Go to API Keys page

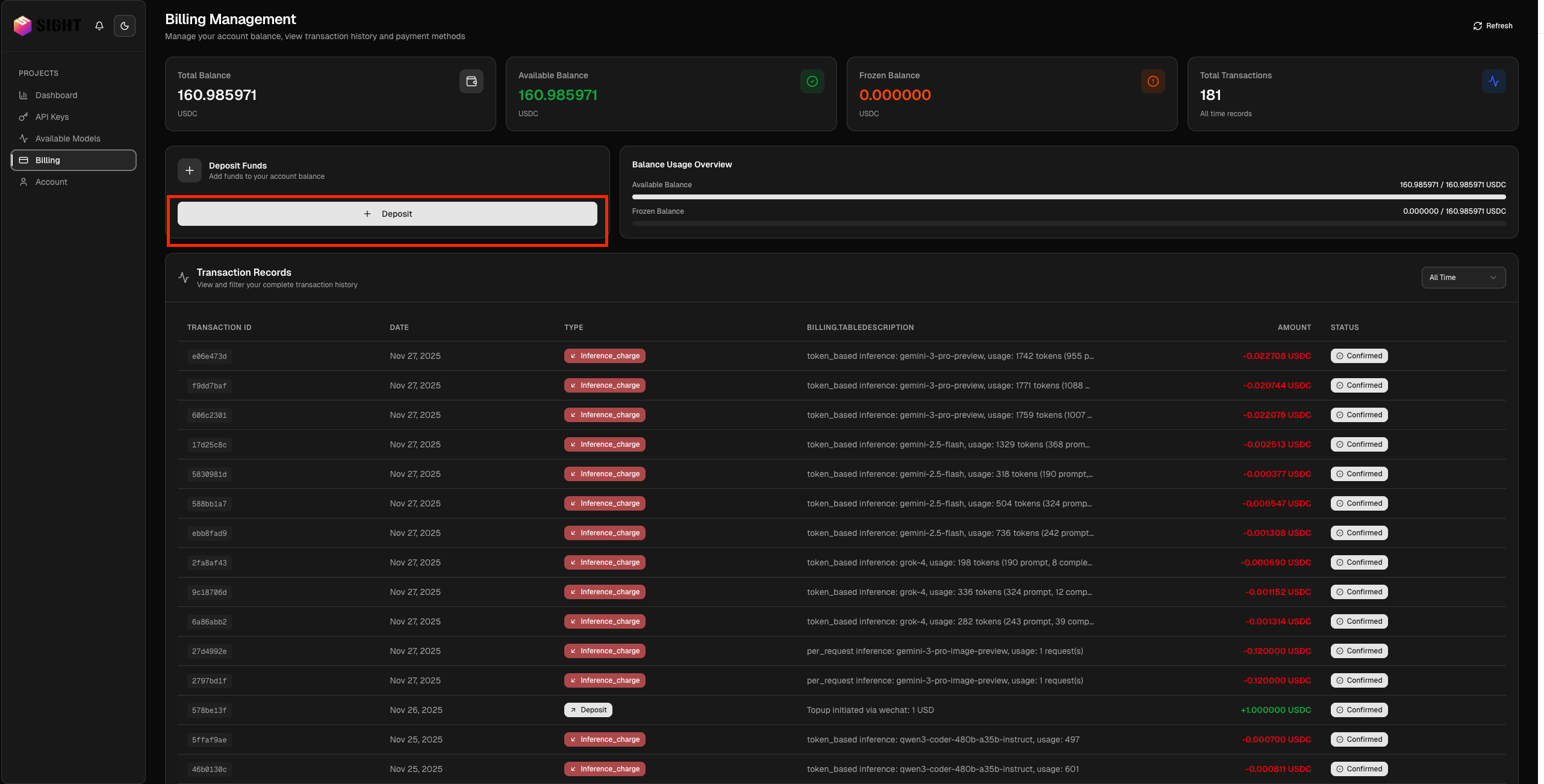[x=52, y=117]
